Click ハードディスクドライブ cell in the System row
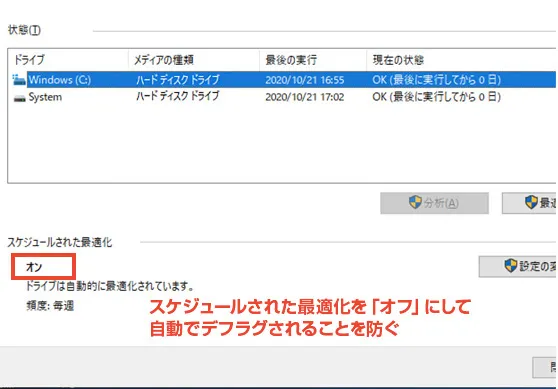 (177, 96)
